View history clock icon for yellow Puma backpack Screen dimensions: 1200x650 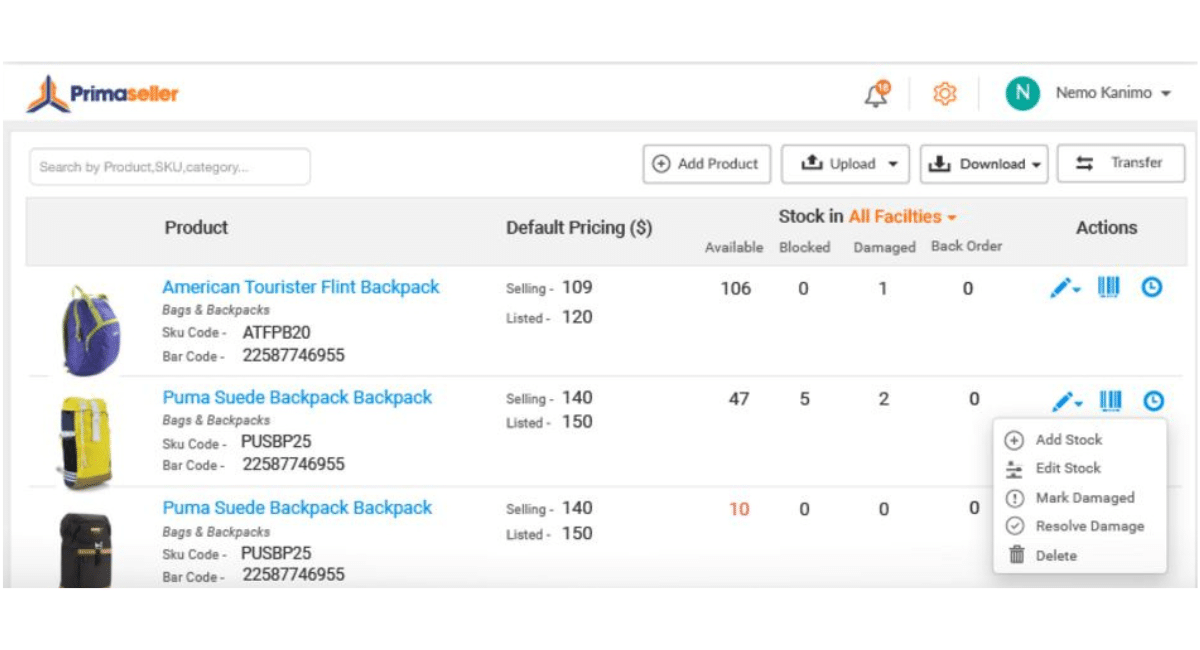(x=1153, y=401)
